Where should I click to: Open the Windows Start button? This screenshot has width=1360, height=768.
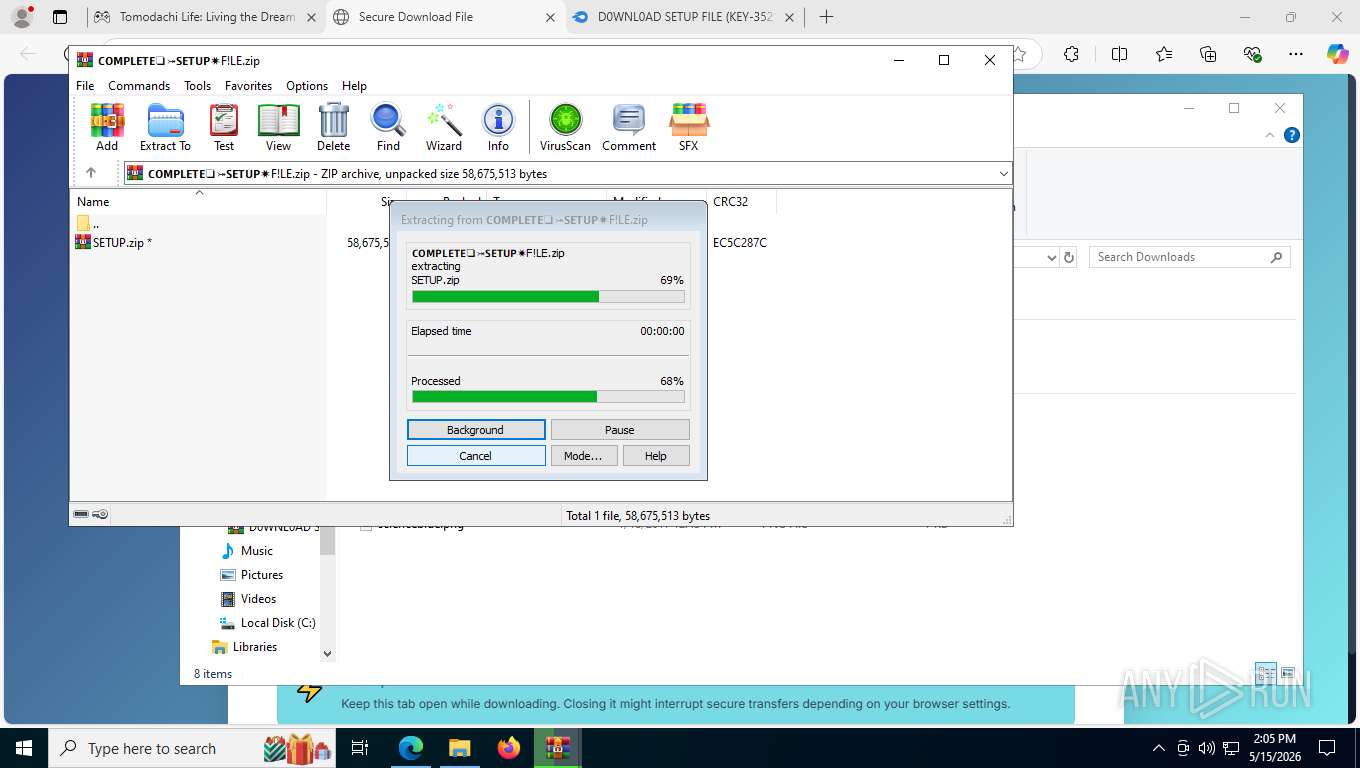[x=22, y=748]
